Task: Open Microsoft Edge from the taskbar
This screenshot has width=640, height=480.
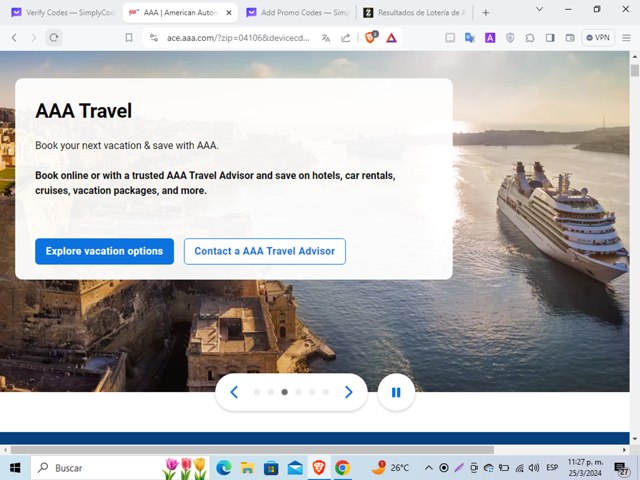Action: 224,468
